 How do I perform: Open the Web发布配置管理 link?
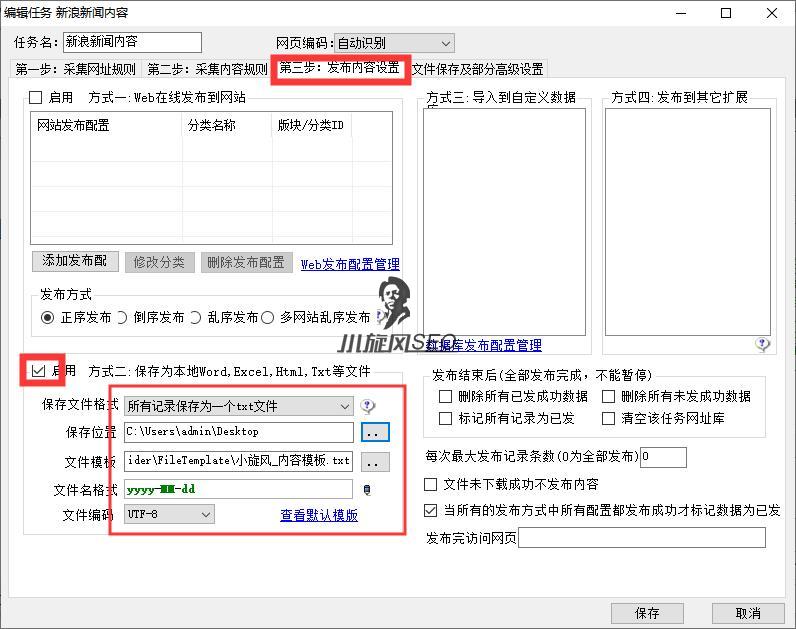tap(350, 264)
